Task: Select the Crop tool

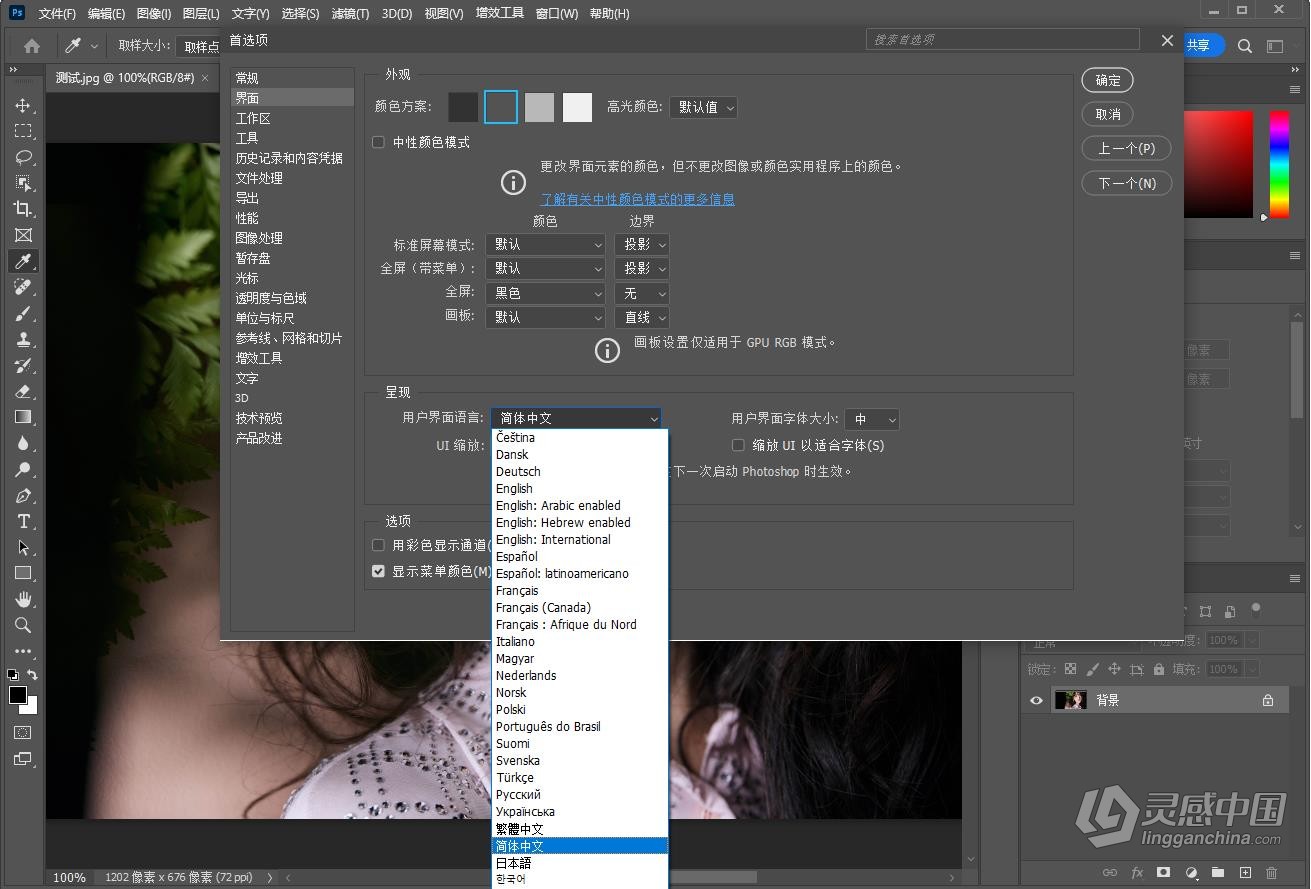Action: click(23, 209)
